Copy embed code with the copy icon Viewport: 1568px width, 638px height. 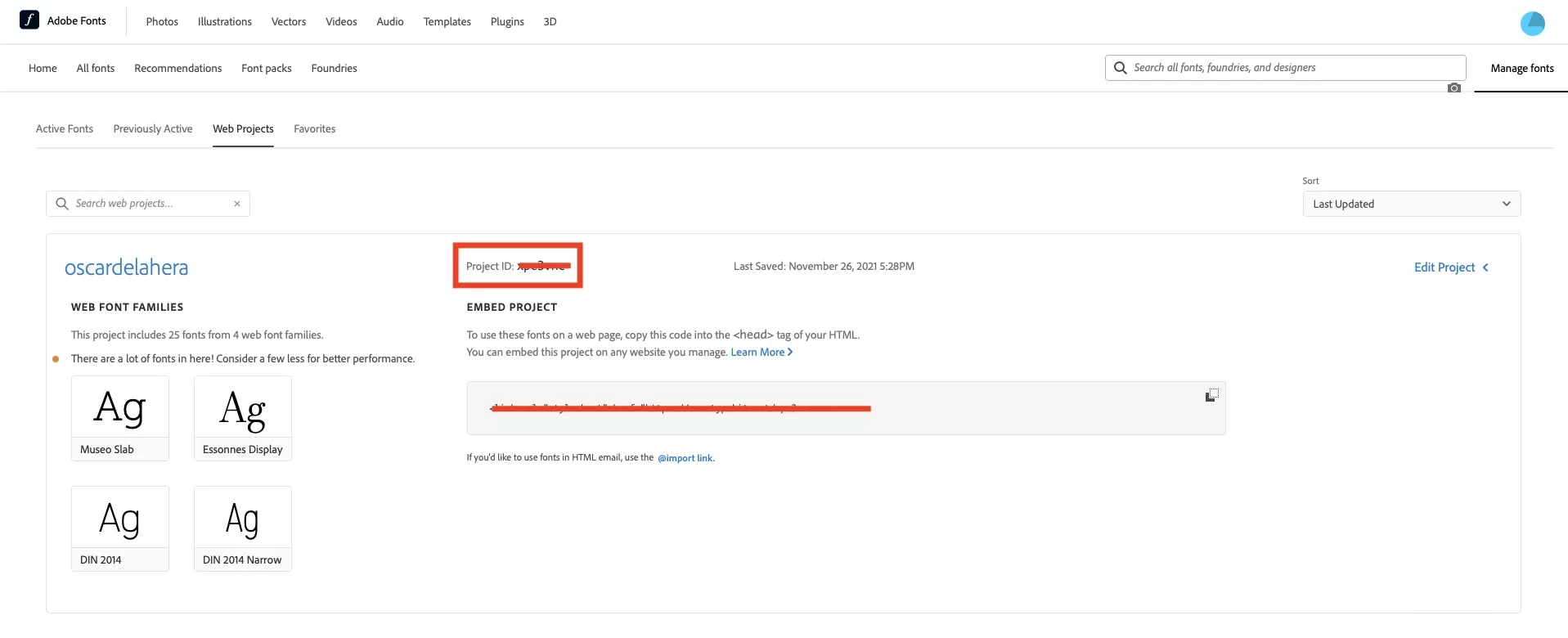(1211, 395)
